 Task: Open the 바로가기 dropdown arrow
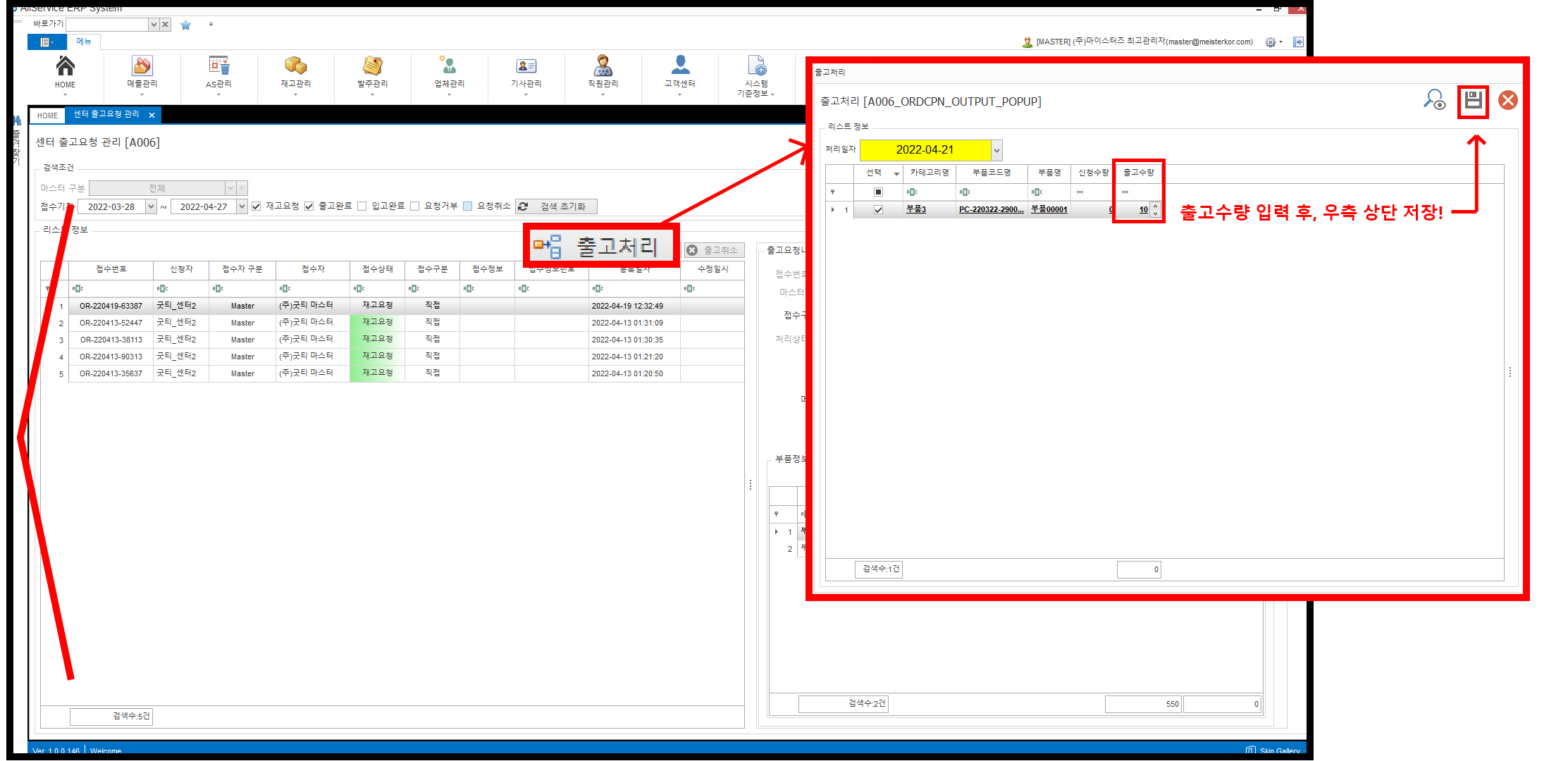point(154,25)
